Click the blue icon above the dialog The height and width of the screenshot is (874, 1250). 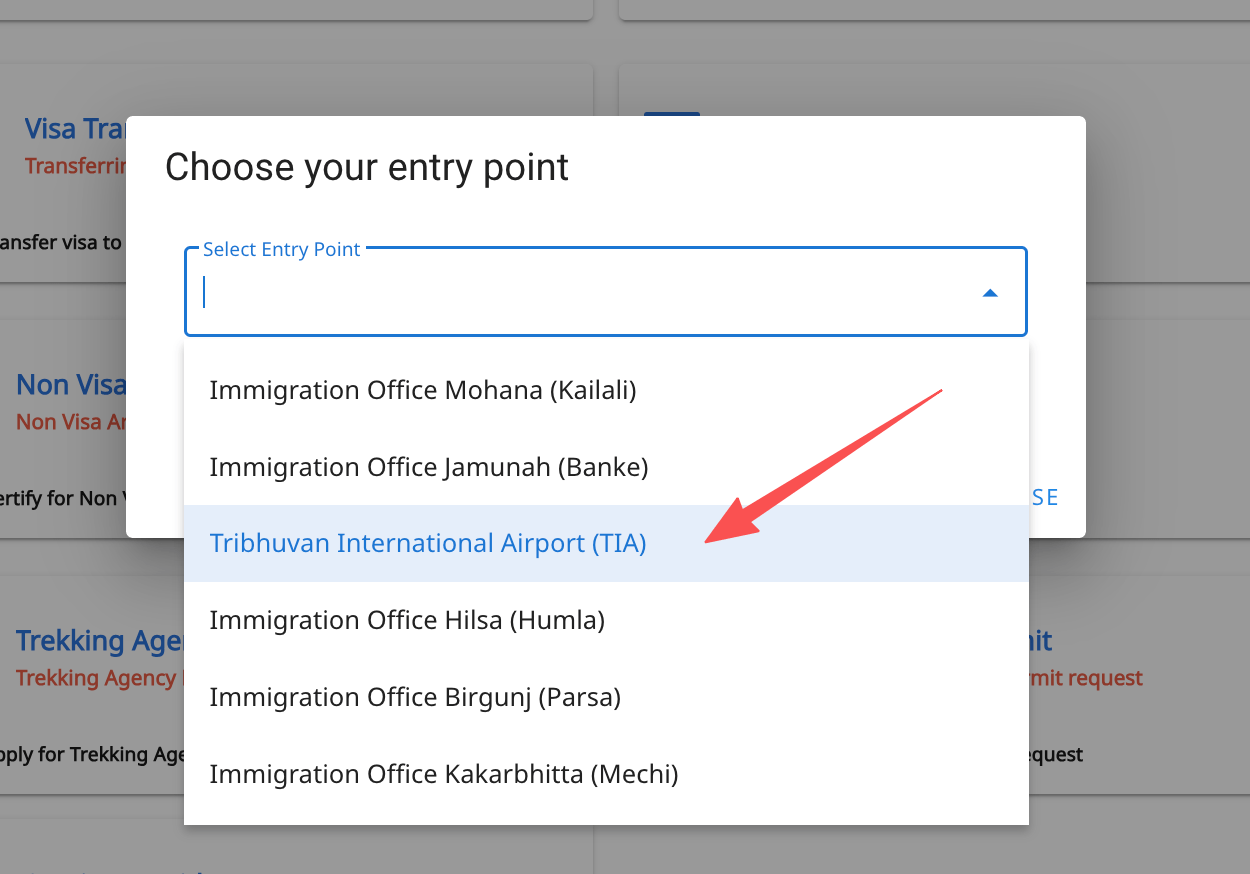point(671,114)
